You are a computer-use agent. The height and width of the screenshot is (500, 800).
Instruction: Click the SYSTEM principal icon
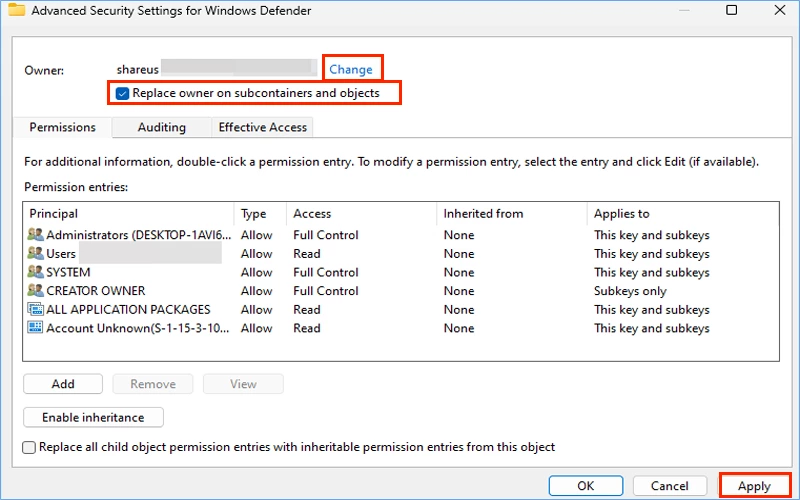coord(35,272)
